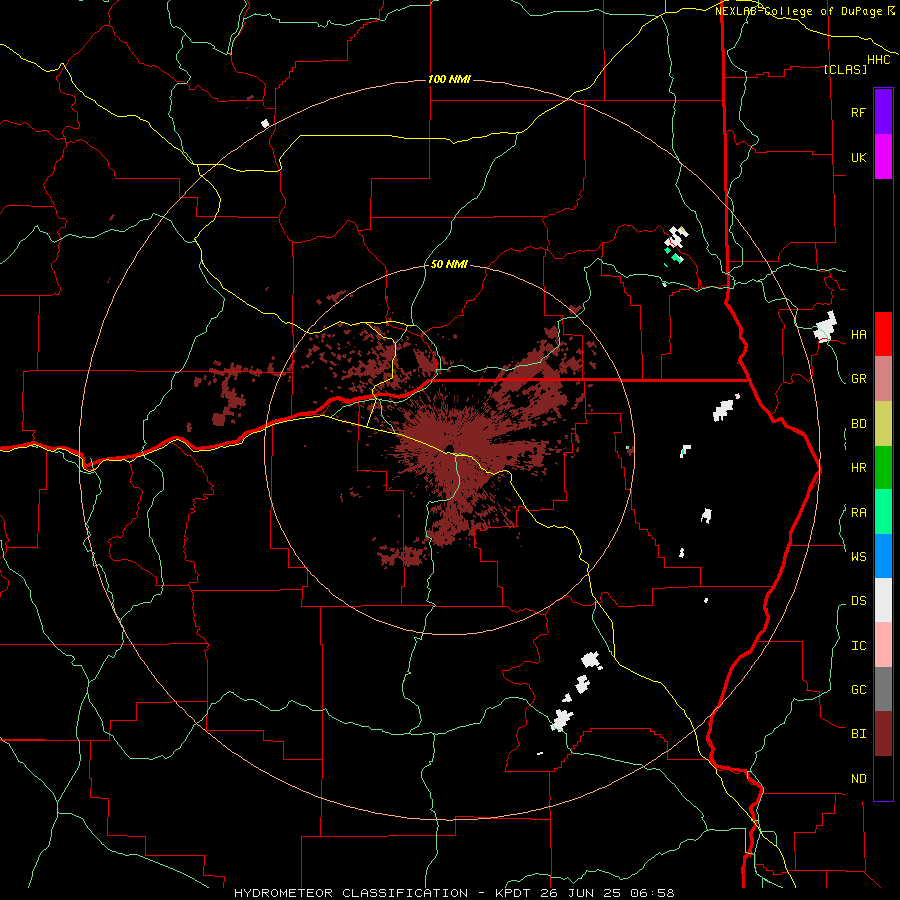Screen dimensions: 900x900
Task: Click the GC legend label
Action: click(858, 690)
